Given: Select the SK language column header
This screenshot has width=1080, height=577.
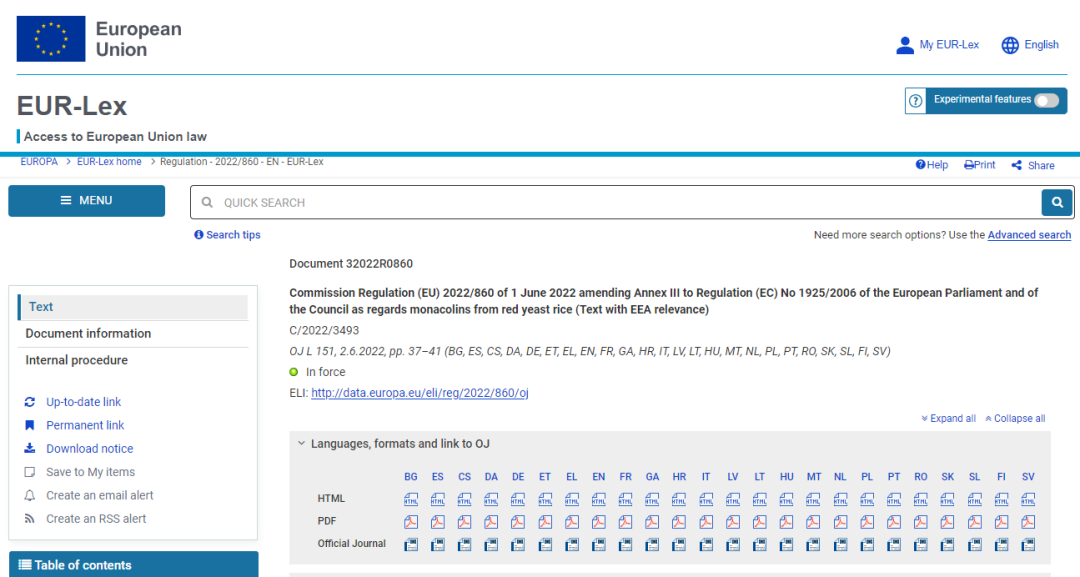Looking at the screenshot, I should coord(948,476).
